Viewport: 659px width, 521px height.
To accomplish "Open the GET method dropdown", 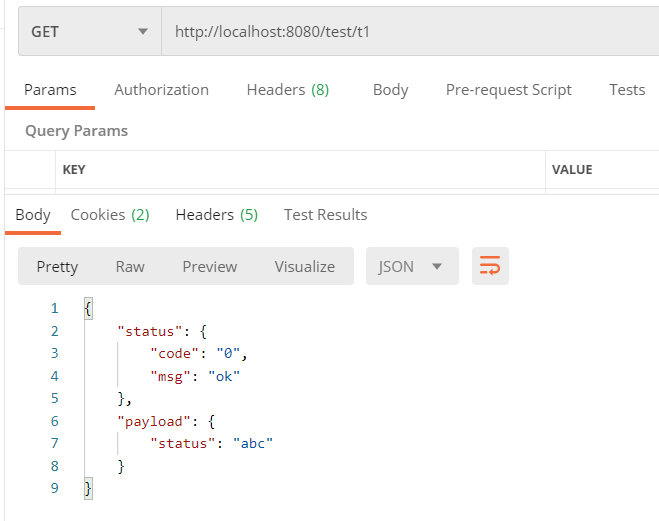I will tap(90, 32).
